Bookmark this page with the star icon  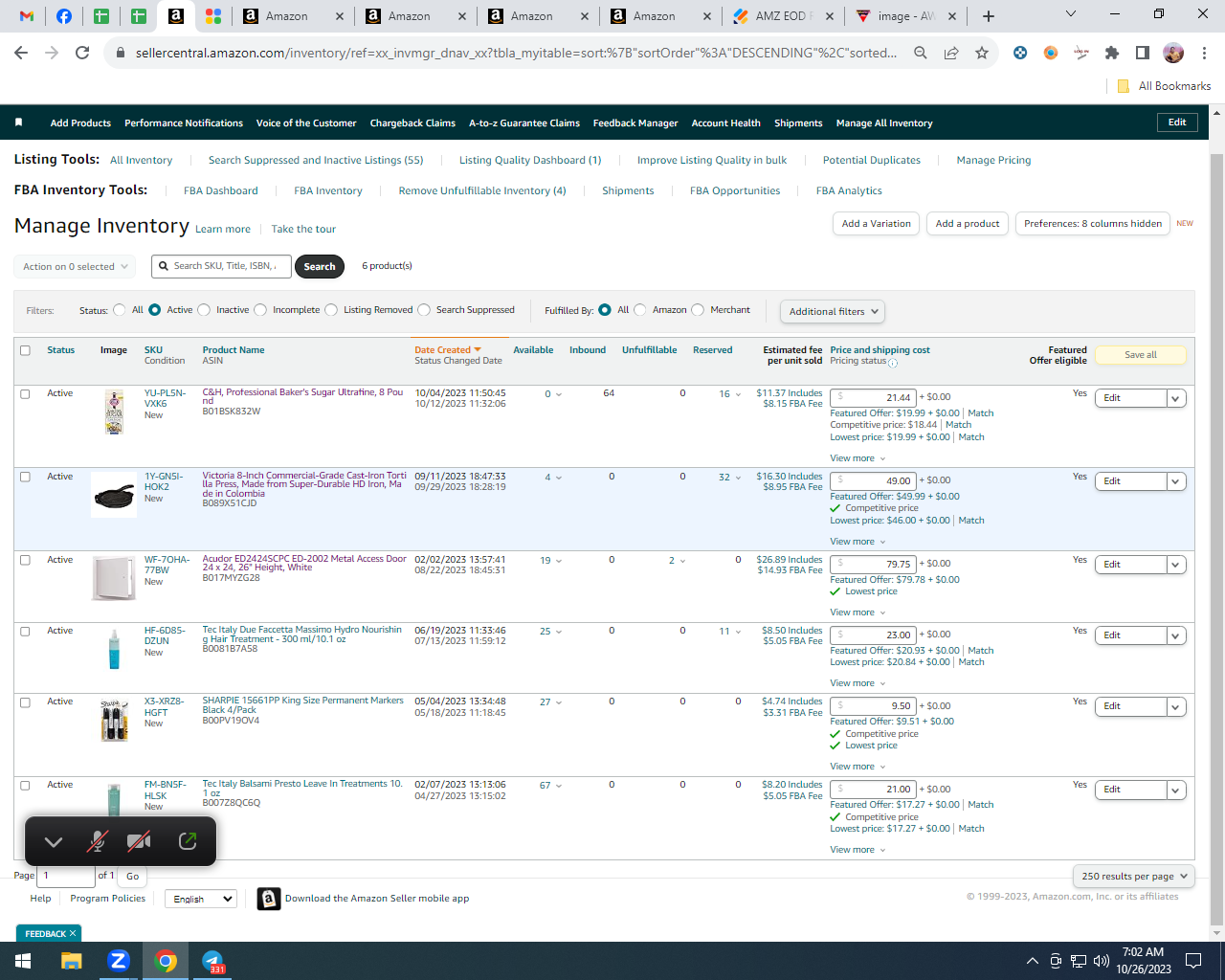pyautogui.click(x=982, y=53)
